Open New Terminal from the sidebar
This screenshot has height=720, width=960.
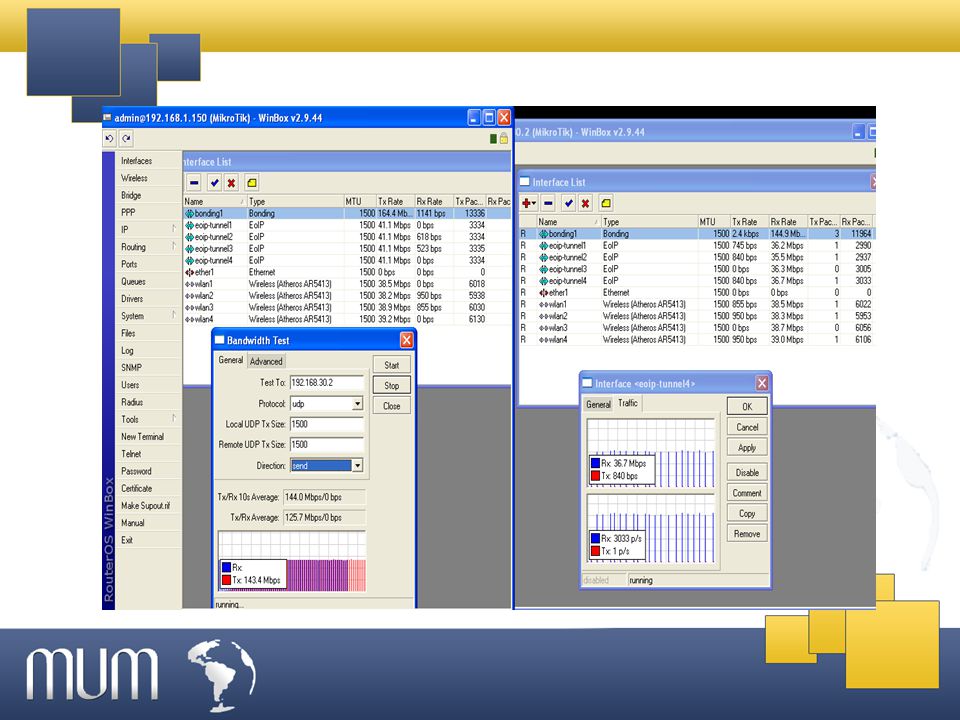point(143,437)
